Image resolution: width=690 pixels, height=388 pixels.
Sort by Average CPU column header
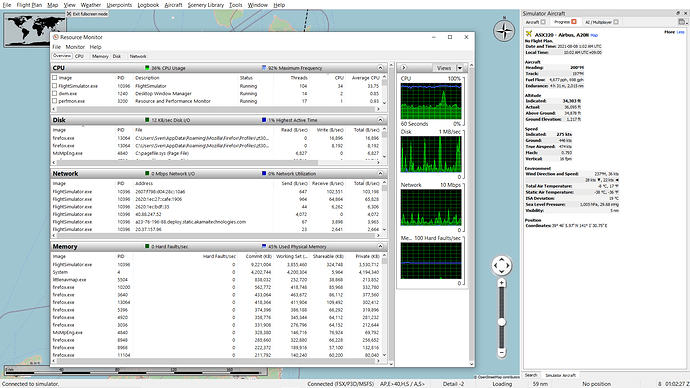365,77
